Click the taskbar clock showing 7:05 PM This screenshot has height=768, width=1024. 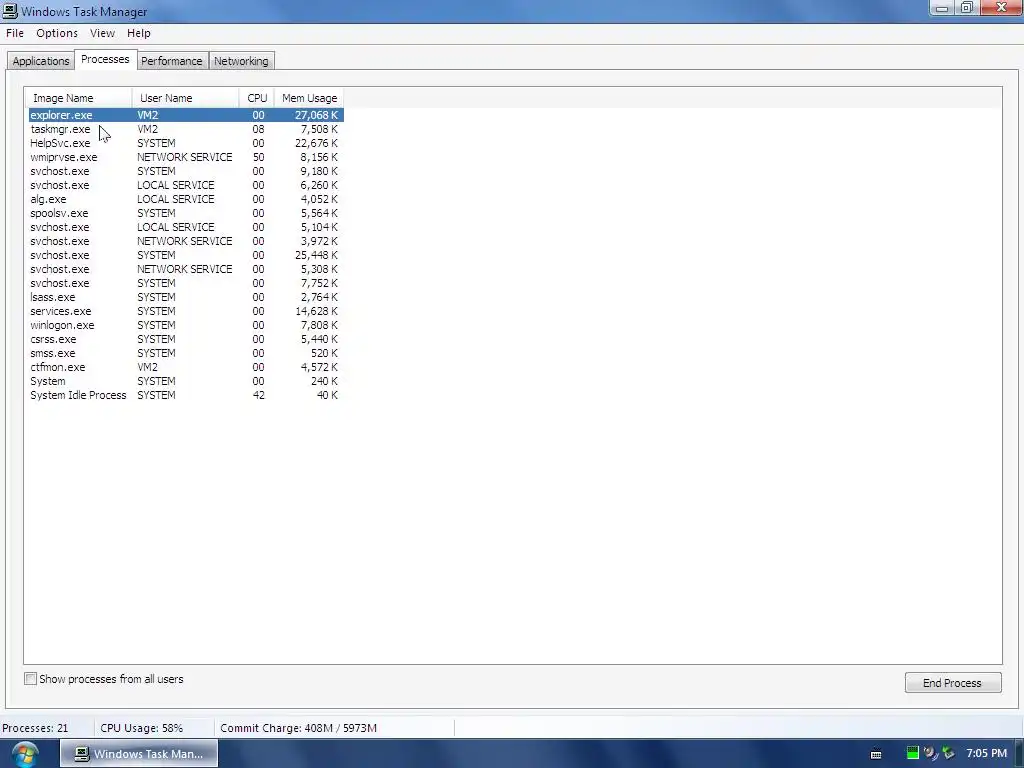pyautogui.click(x=986, y=753)
